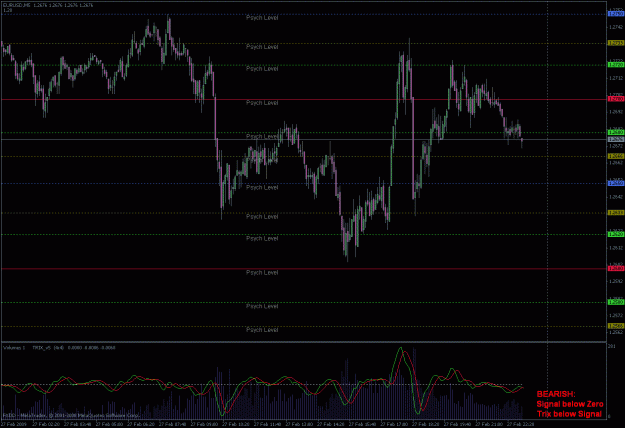Select the yellow 1.2566 price label
This screenshot has width=625, height=428.
coord(616,326)
